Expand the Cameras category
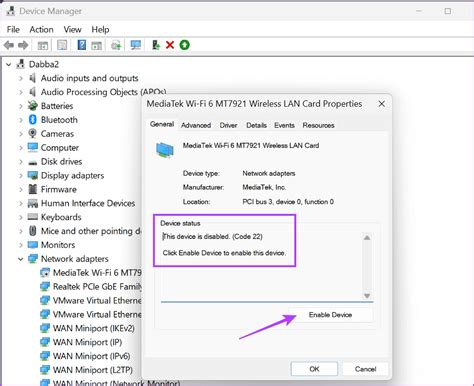Viewport: 474px width, 386px height. [21, 134]
